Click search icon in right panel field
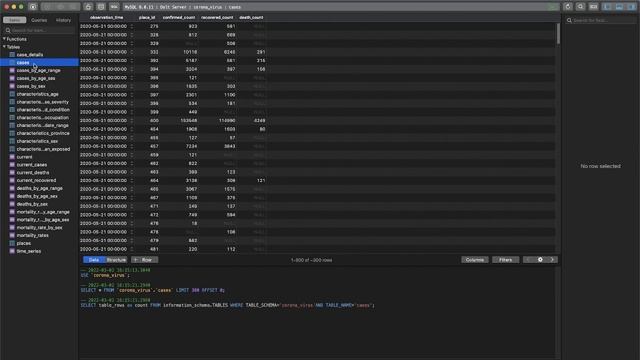The height and width of the screenshot is (360, 640). (569, 20)
